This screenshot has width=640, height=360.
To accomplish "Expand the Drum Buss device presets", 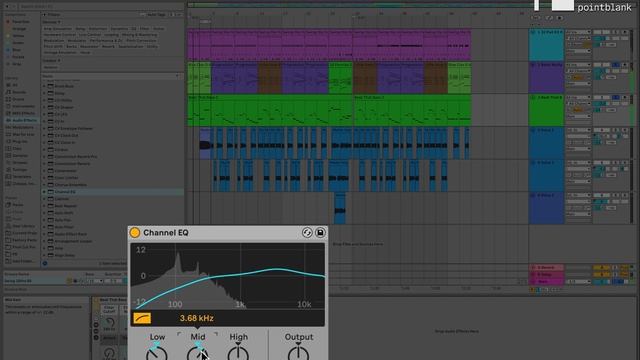I will point(44,86).
